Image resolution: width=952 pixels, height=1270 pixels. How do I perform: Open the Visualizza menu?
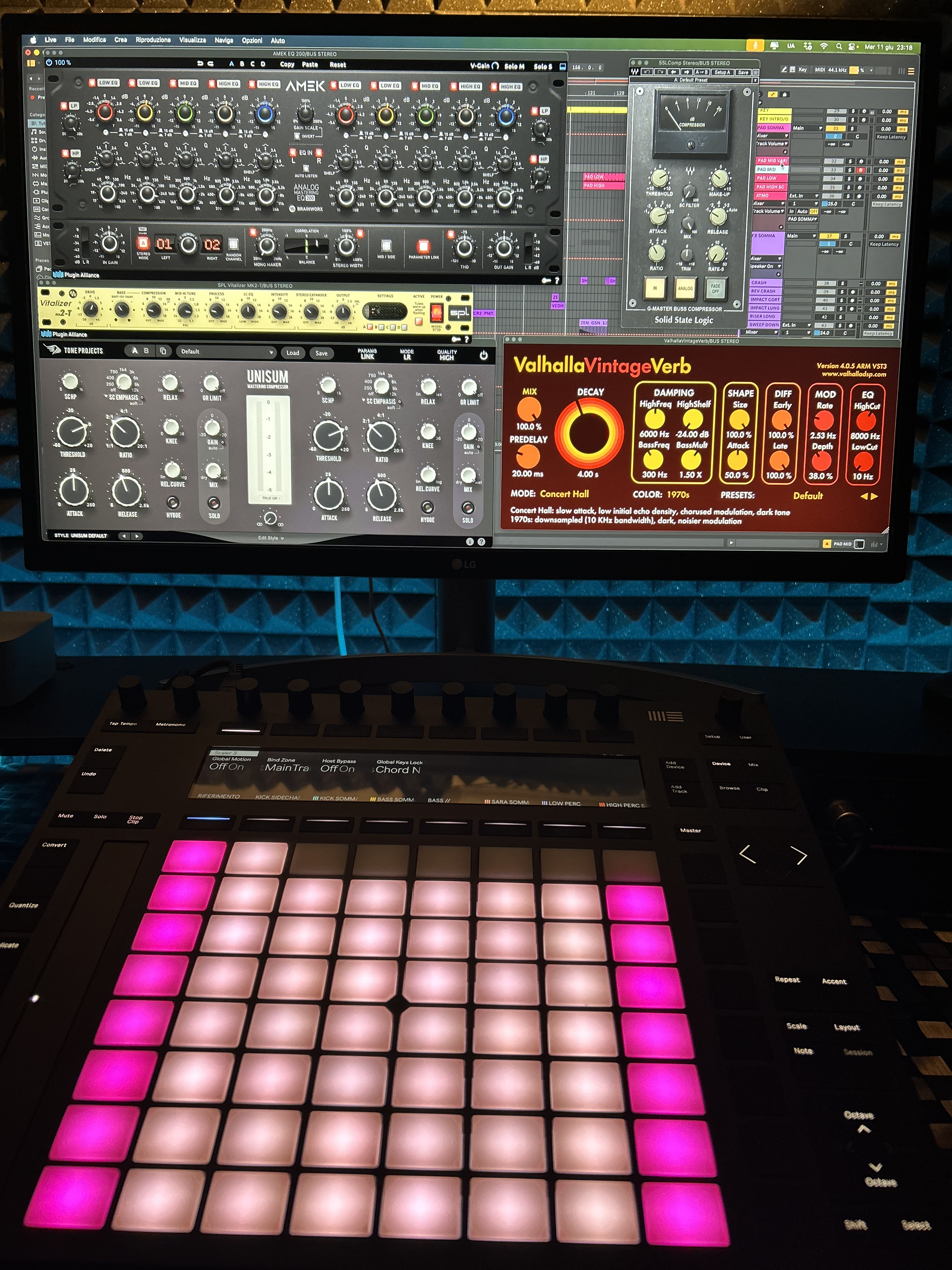[x=192, y=40]
